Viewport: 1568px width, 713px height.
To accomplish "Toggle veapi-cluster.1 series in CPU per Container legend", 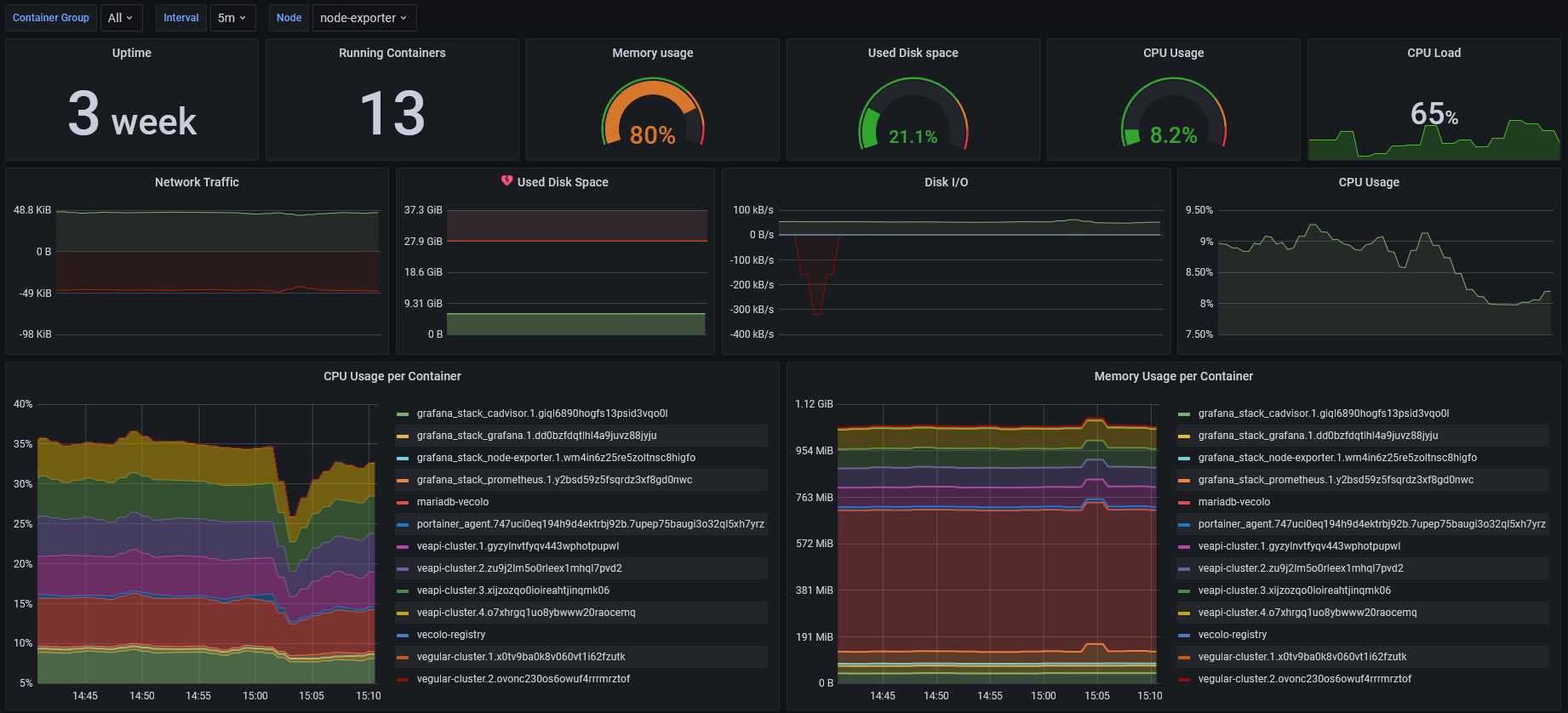I will click(518, 546).
